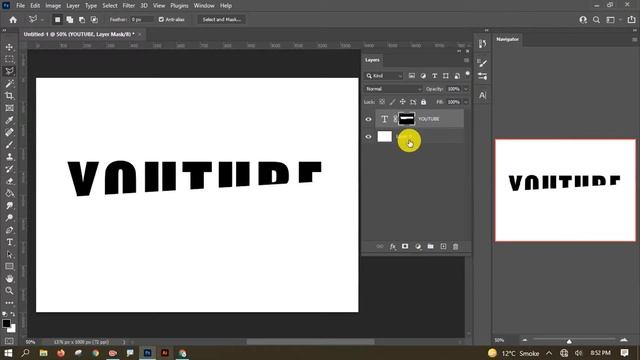Click the Navigator zoom slider handle

pos(569,340)
